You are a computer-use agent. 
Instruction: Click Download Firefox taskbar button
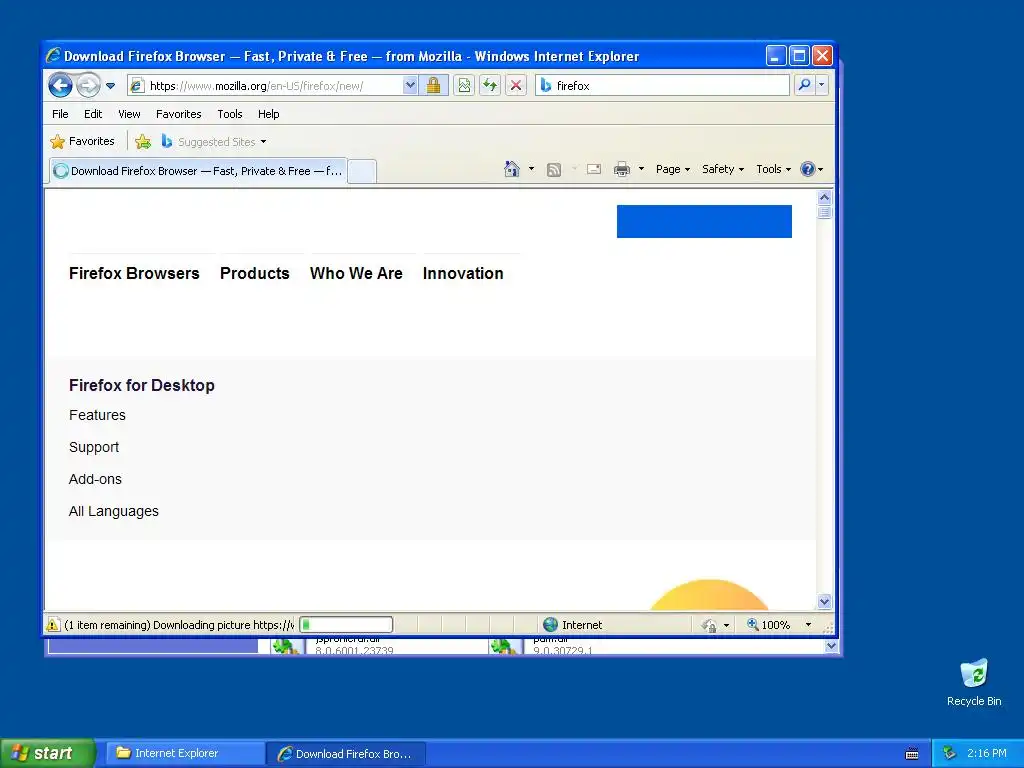[345, 754]
